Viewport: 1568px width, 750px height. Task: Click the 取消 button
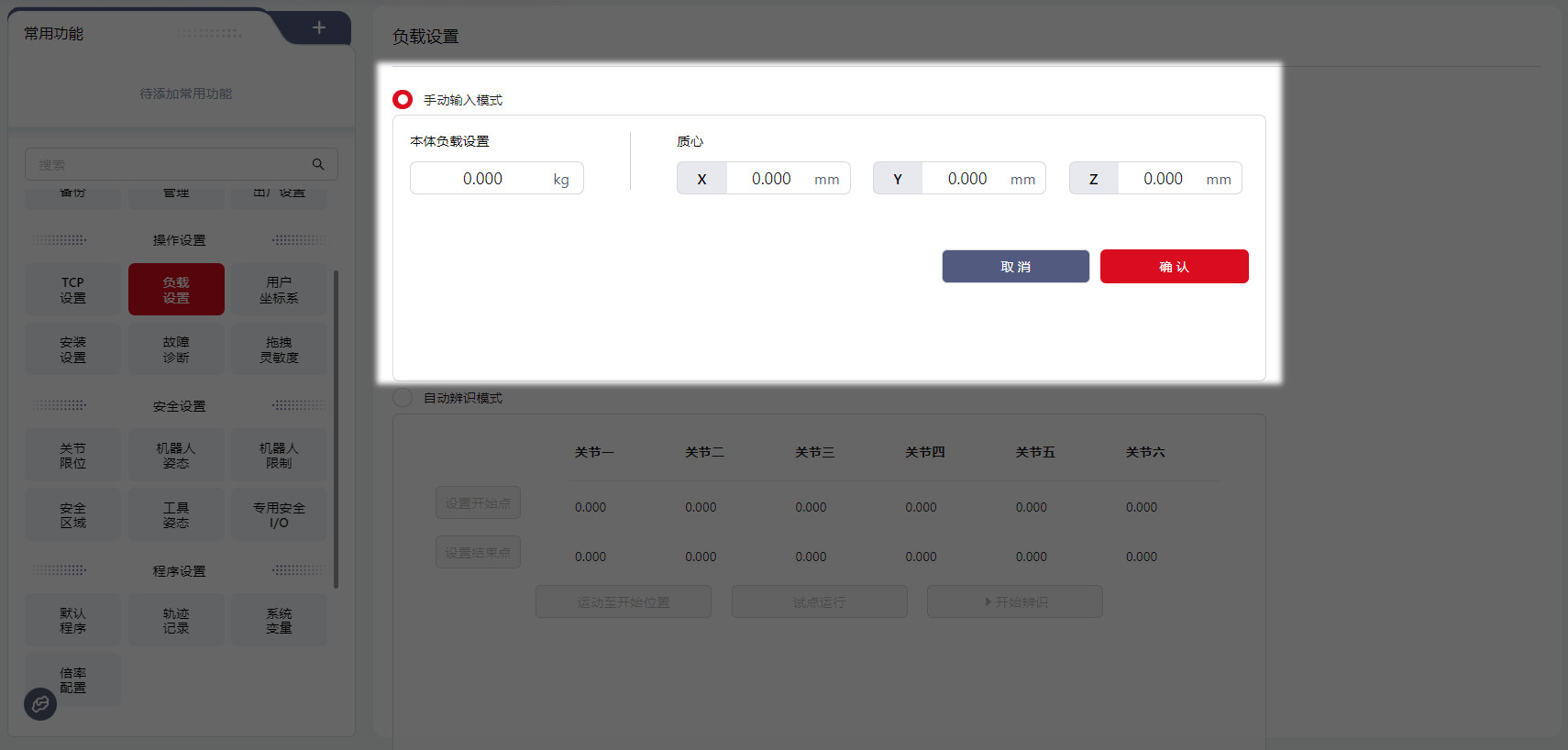pos(1015,267)
